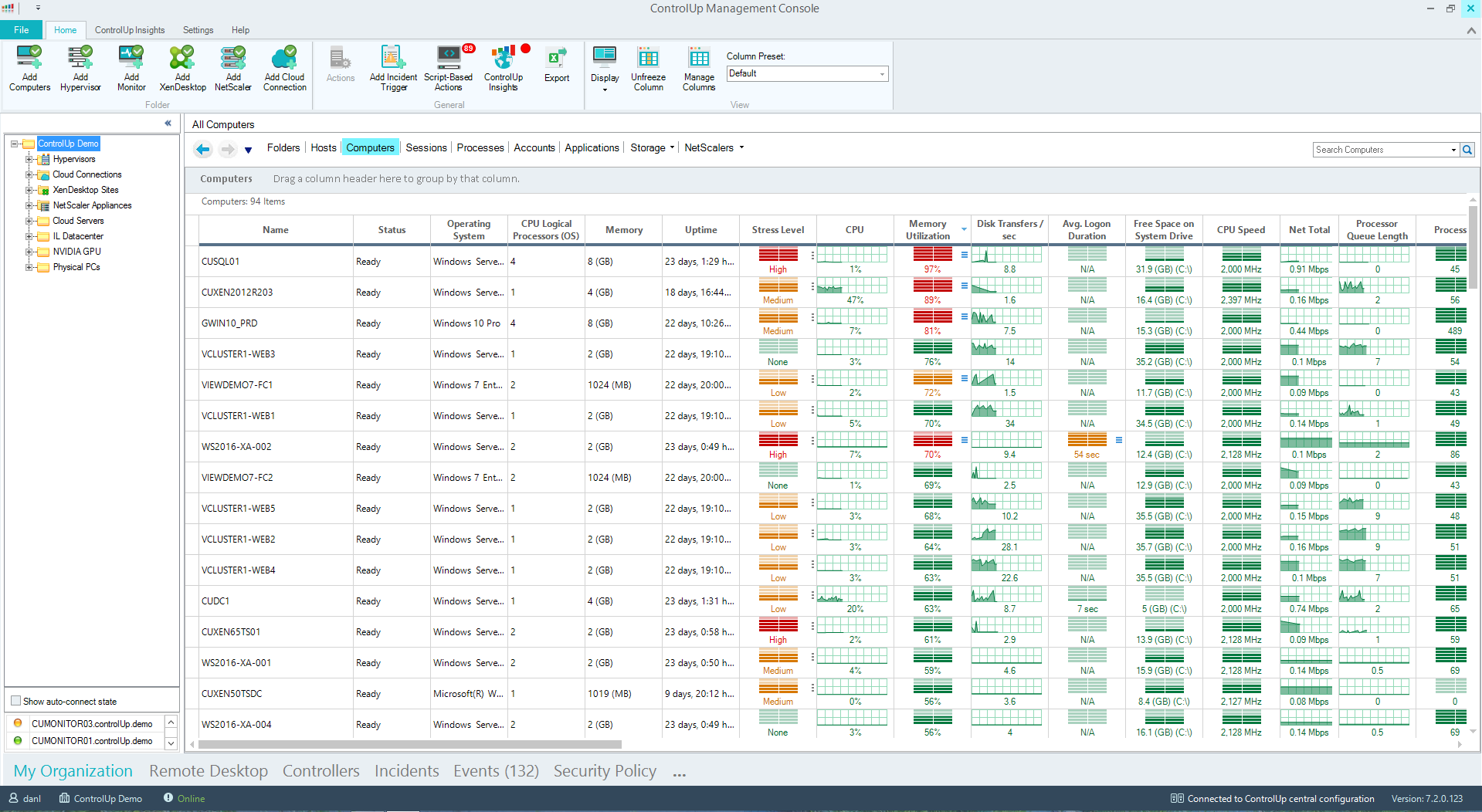Image resolution: width=1482 pixels, height=812 pixels.
Task: Open the Help ribbon tab
Action: (x=240, y=30)
